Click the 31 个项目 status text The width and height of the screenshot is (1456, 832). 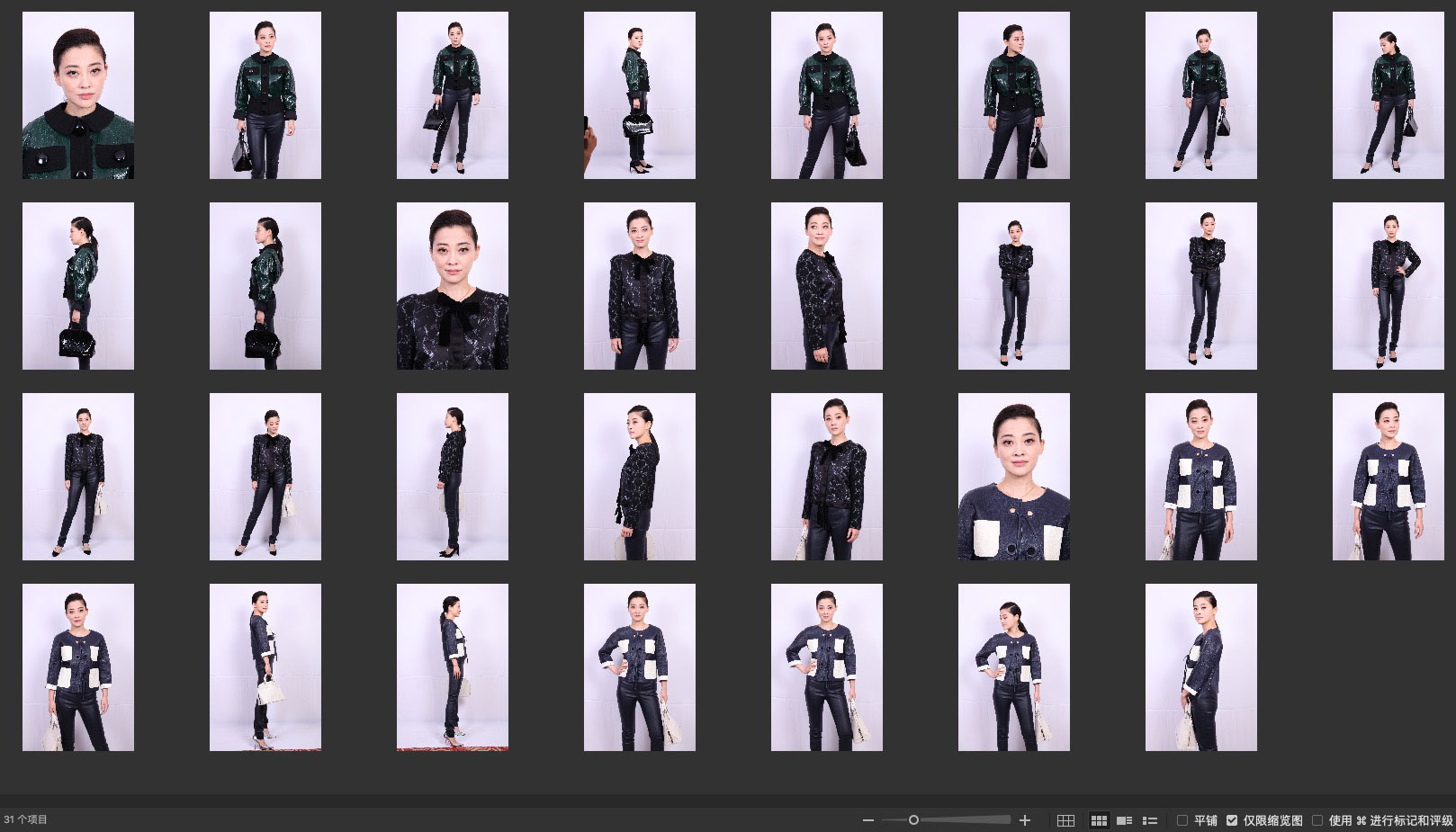coord(26,820)
